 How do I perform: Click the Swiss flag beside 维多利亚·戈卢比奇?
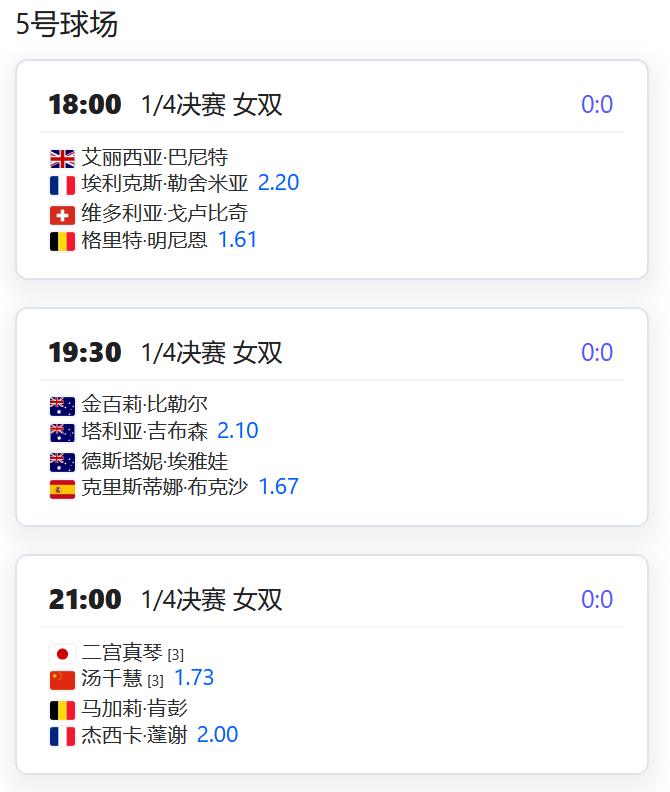(x=62, y=216)
